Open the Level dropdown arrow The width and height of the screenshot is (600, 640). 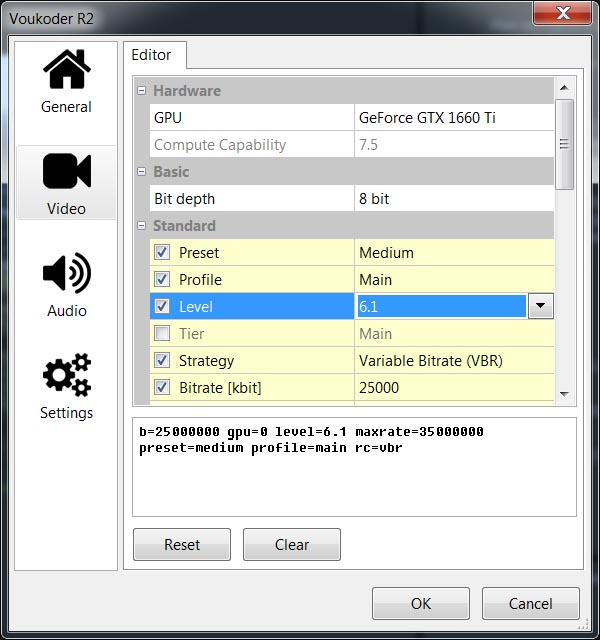coord(541,306)
